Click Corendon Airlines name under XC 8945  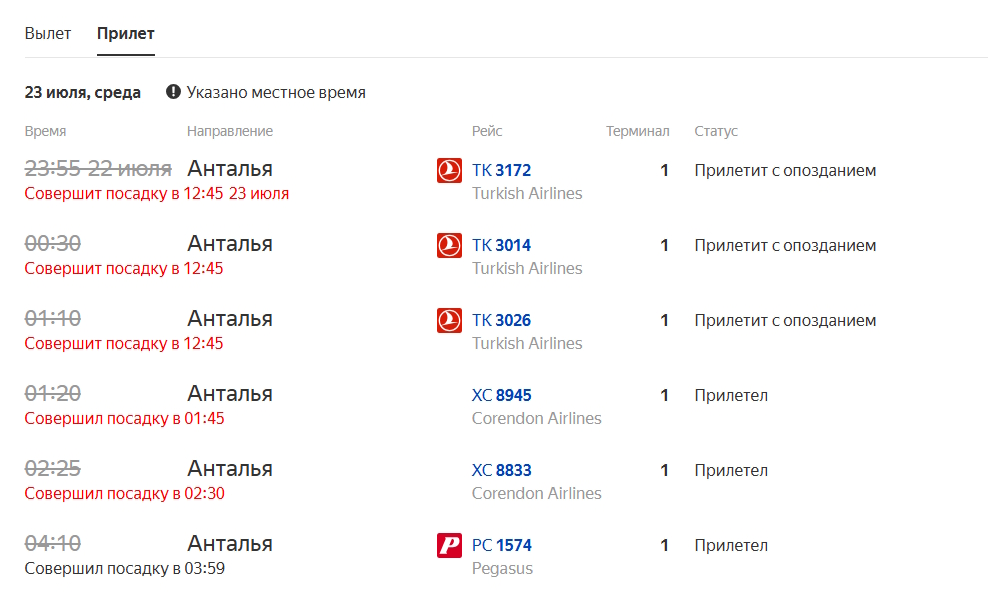coord(537,418)
